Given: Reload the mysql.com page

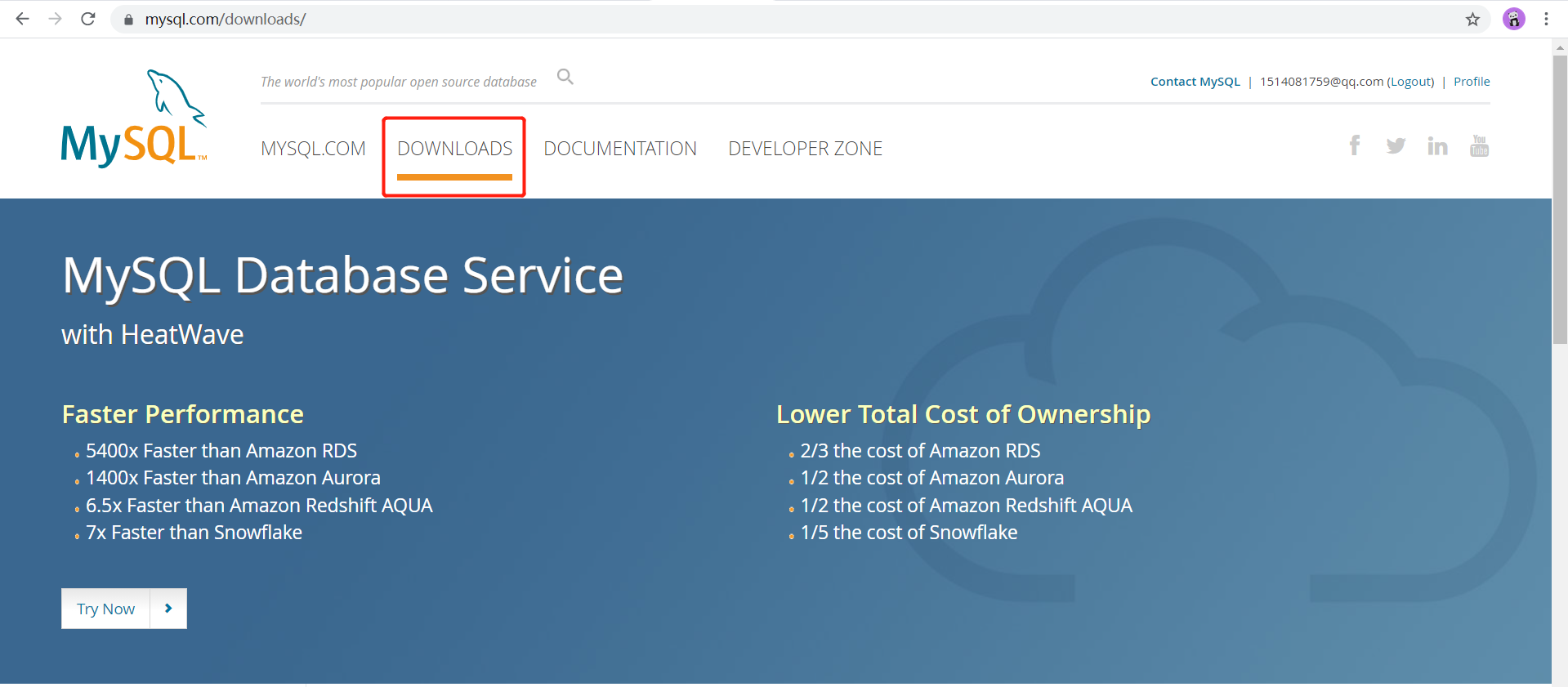Looking at the screenshot, I should click(x=88, y=19).
